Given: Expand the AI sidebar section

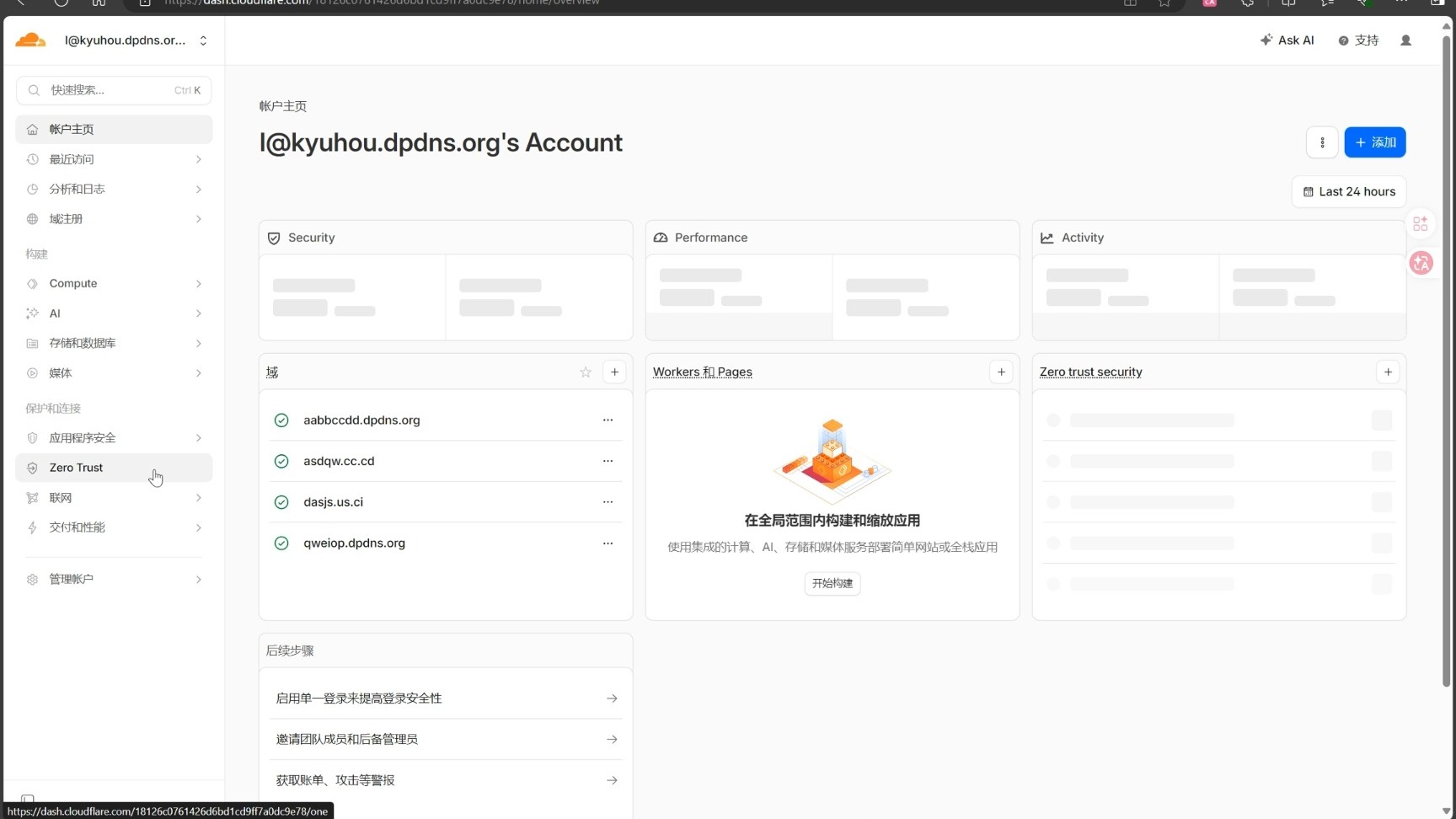Looking at the screenshot, I should tap(114, 313).
